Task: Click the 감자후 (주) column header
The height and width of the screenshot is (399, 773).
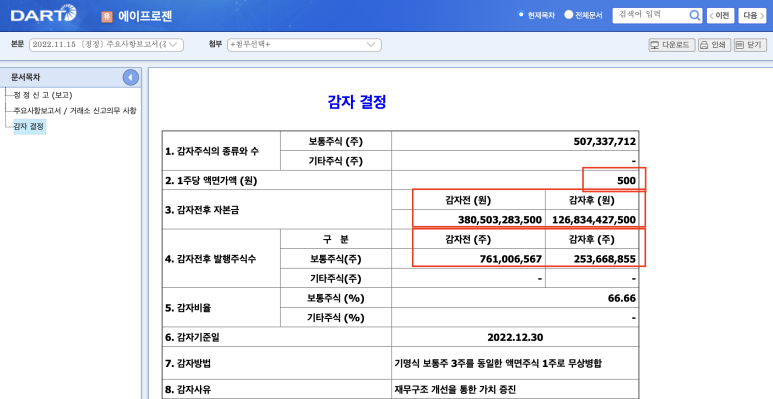Action: (x=592, y=239)
